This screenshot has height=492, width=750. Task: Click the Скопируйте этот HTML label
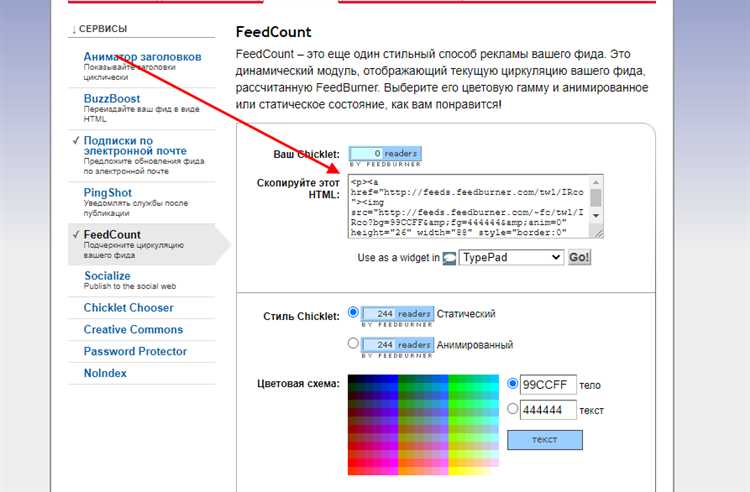298,188
